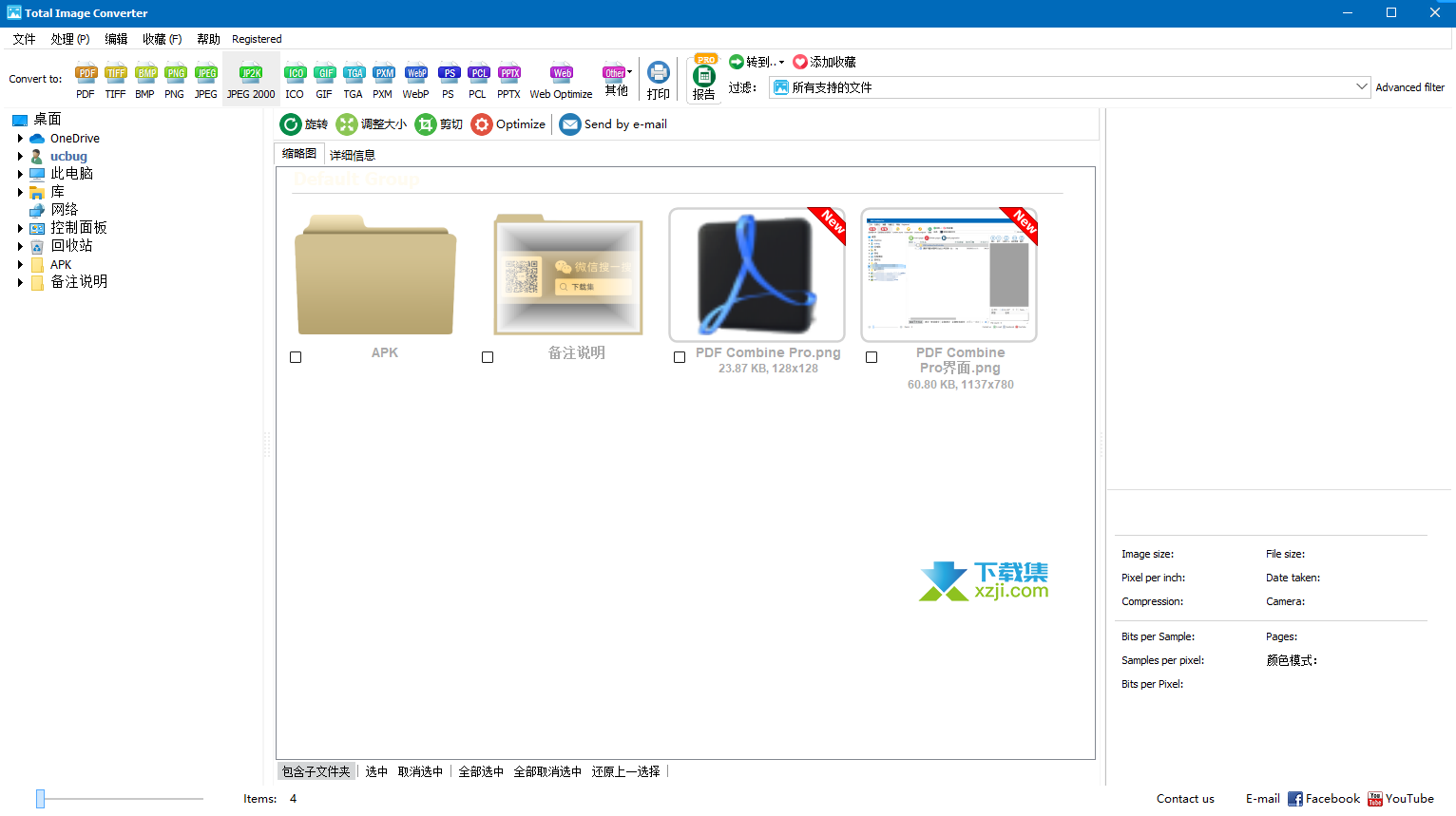The width and height of the screenshot is (1456, 816).
Task: Click the 打印 print icon
Action: tap(659, 81)
